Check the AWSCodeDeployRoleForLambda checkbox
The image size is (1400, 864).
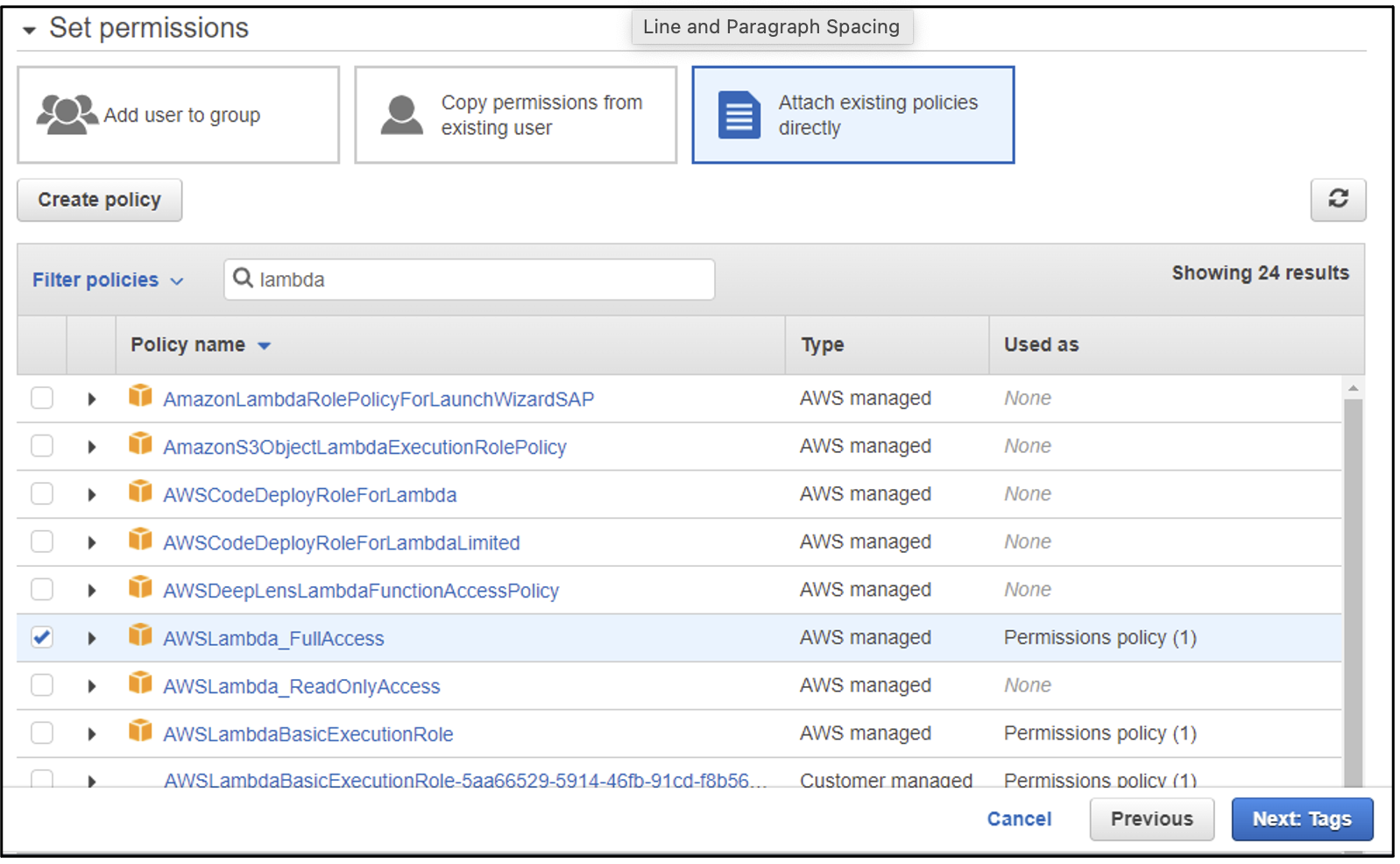[42, 493]
